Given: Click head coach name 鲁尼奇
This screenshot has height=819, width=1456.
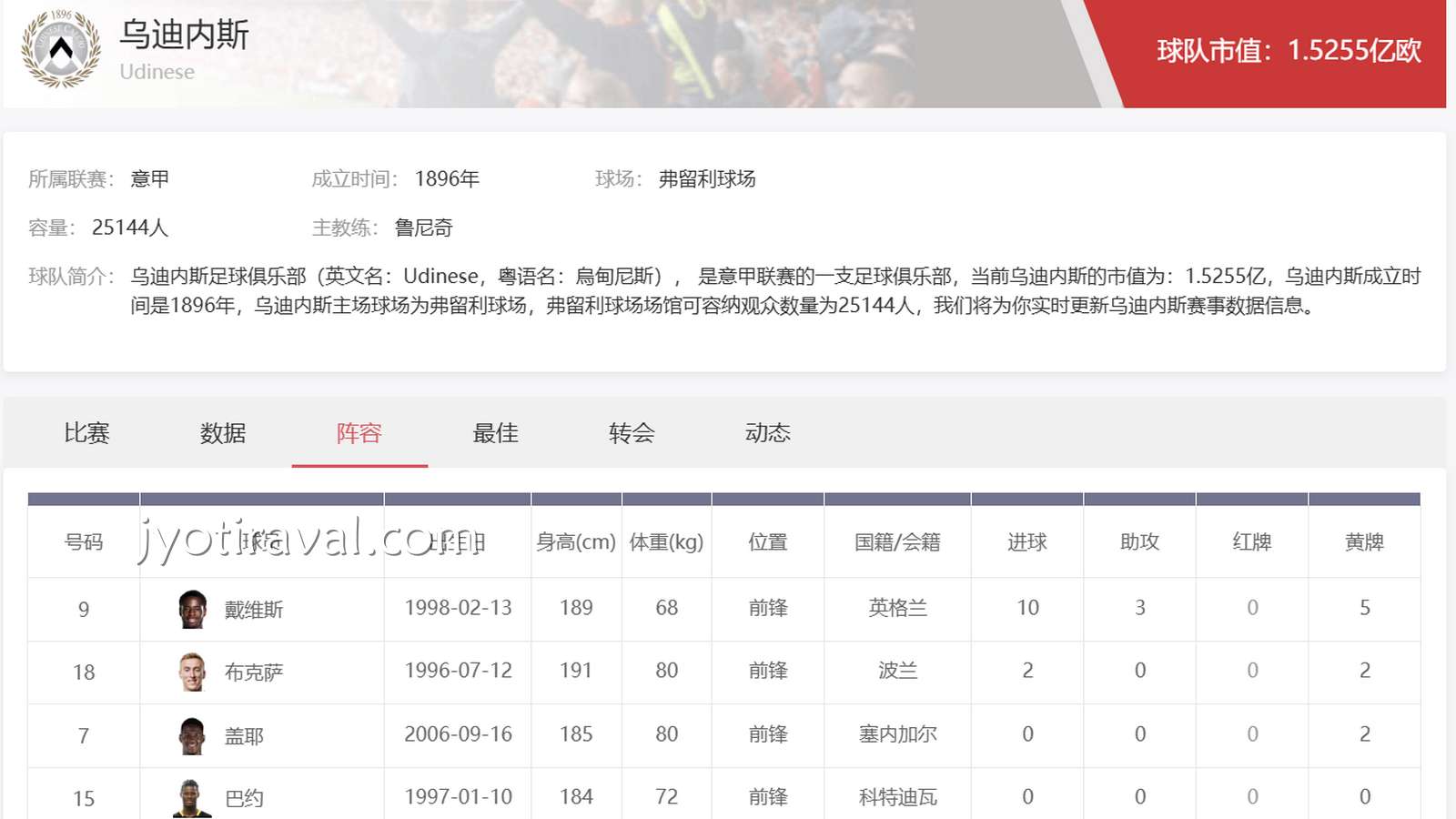Looking at the screenshot, I should (x=423, y=227).
